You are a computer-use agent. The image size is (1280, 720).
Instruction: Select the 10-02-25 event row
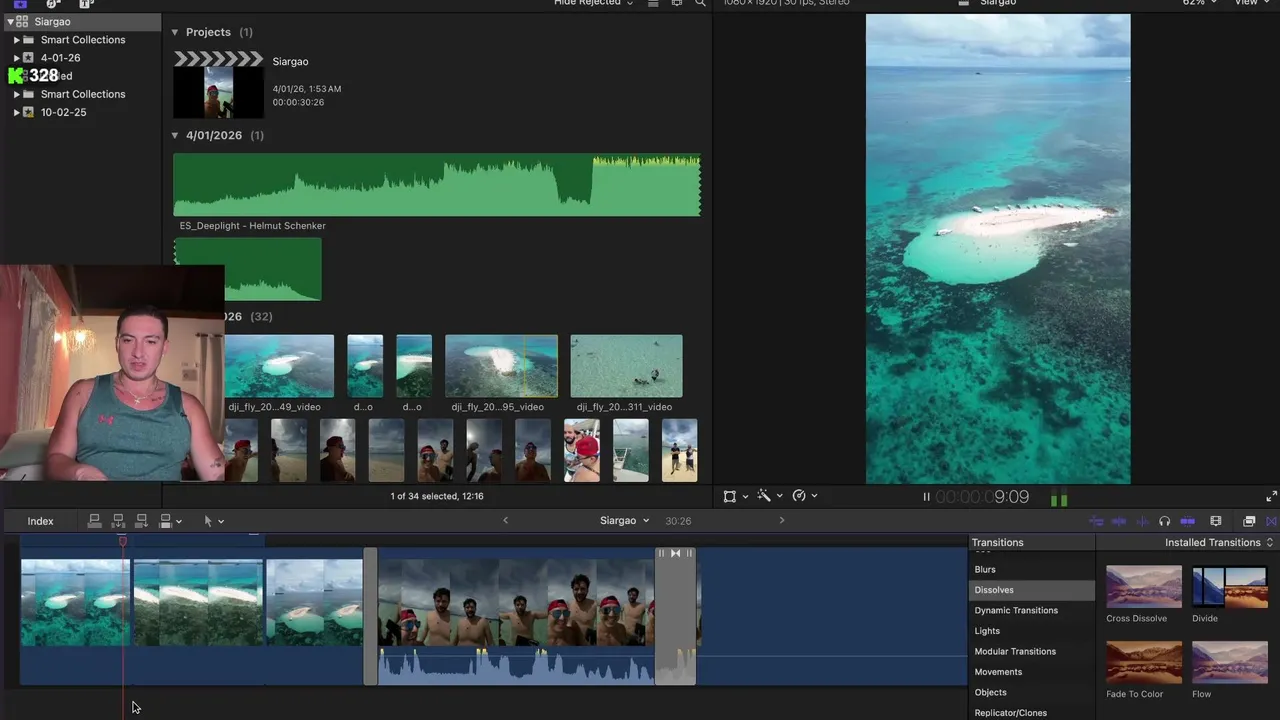(80, 112)
